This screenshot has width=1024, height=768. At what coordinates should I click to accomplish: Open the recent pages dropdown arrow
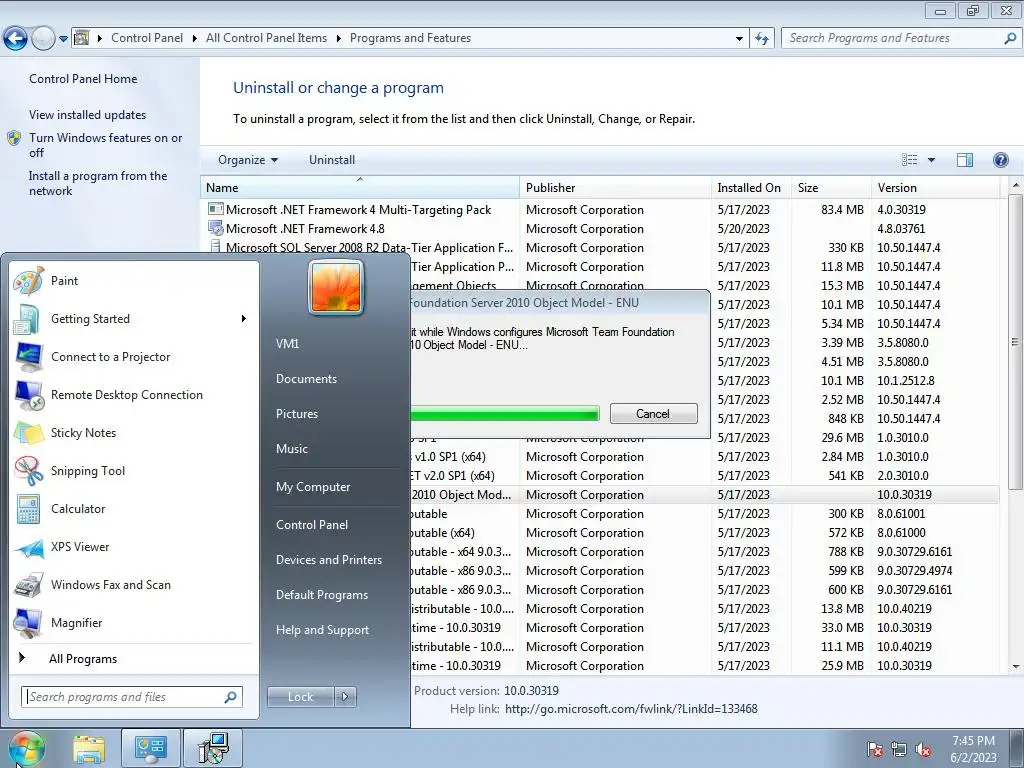click(x=63, y=39)
